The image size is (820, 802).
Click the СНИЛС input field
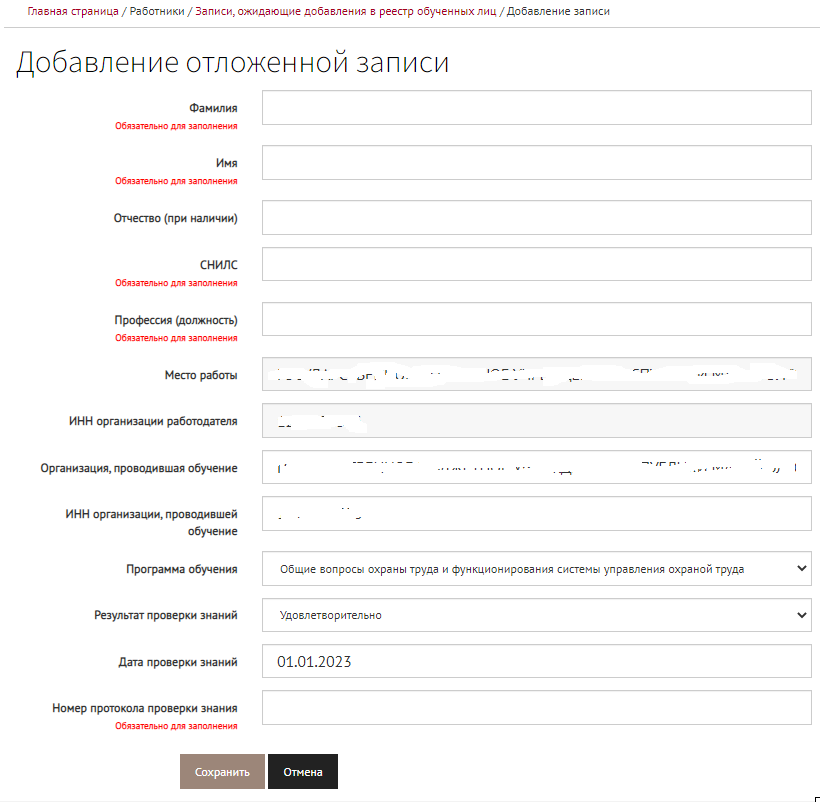[x=537, y=264]
